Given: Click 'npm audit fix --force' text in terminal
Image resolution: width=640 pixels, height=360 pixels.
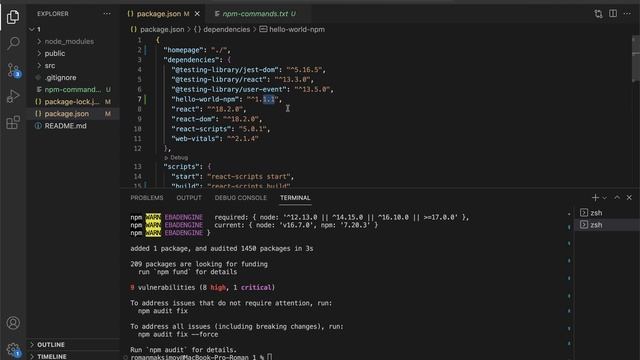Looking at the screenshot, I should (178, 334).
